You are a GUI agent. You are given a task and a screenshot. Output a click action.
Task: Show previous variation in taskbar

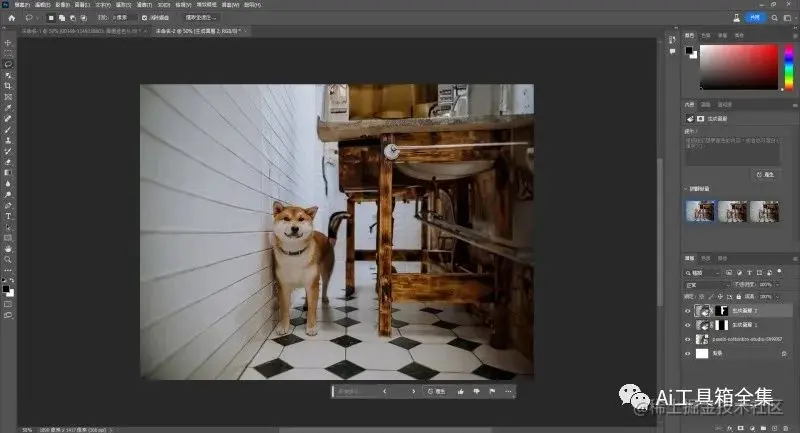pyautogui.click(x=385, y=392)
